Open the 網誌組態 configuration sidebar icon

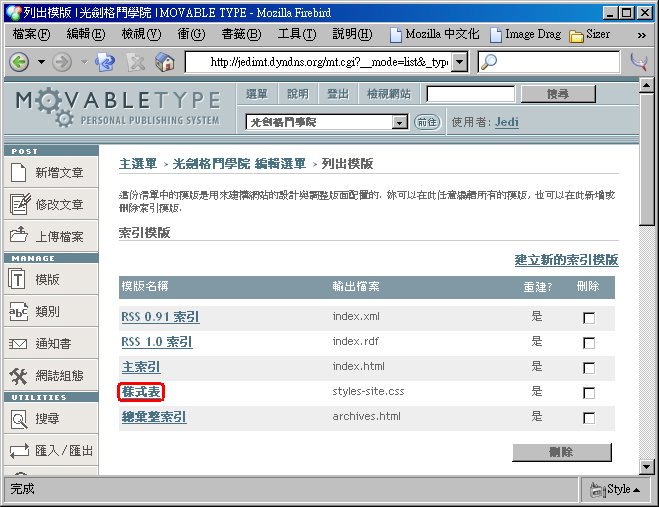(18, 376)
